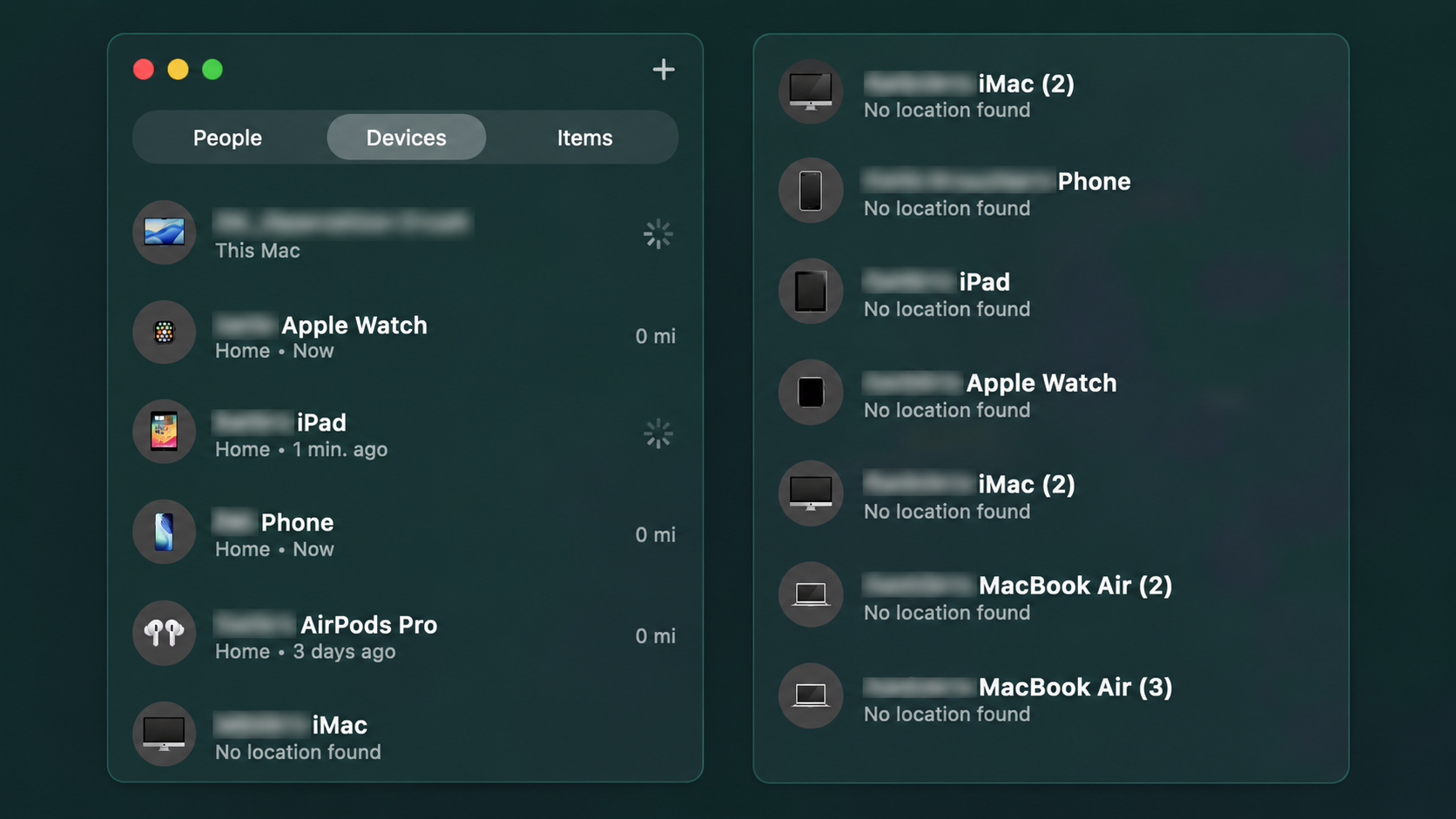The height and width of the screenshot is (819, 1456).
Task: Click the Apple Watch icon with no location found
Action: [811, 393]
